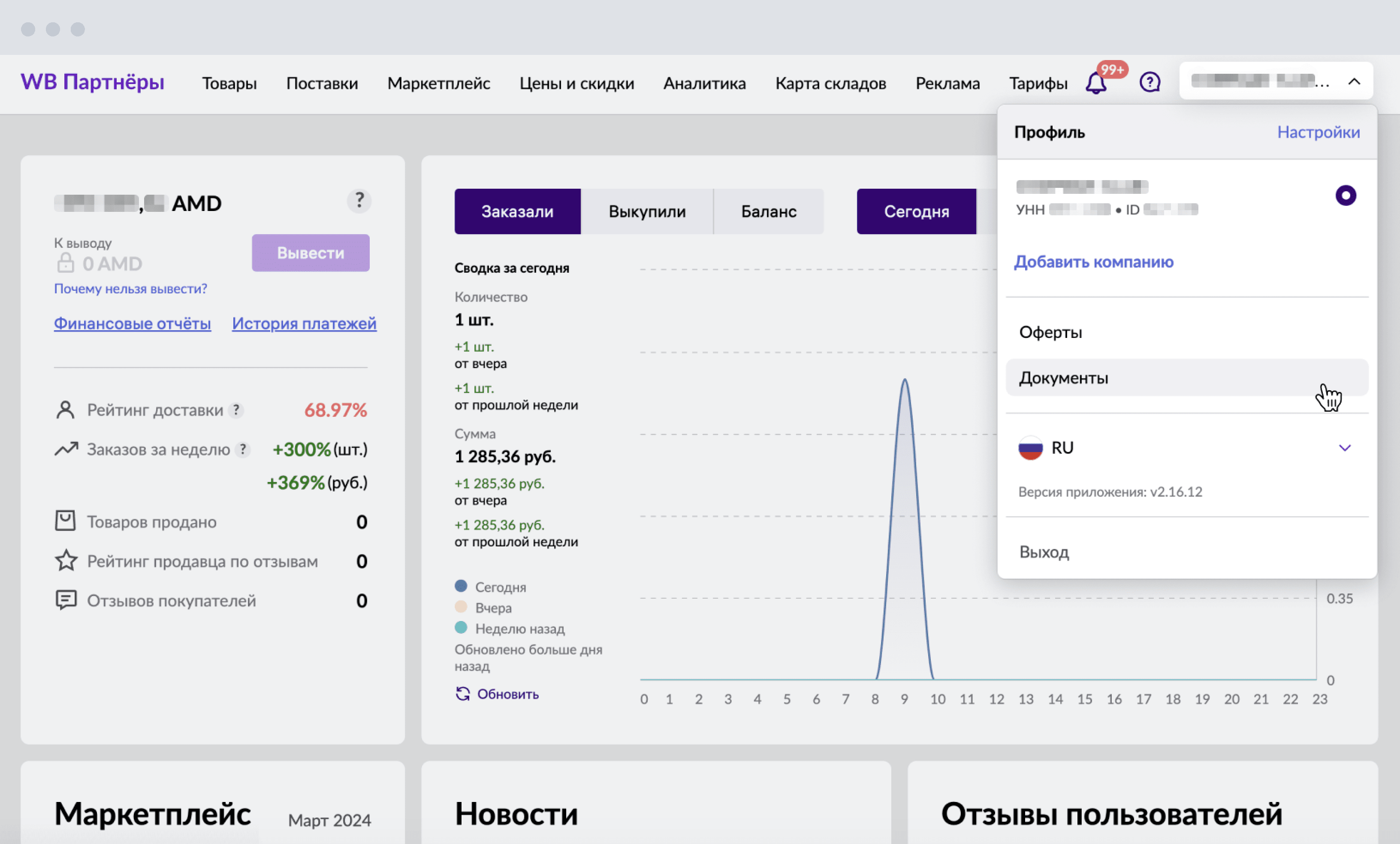Click the Неделю назад legend color dot
This screenshot has height=844, width=1400.
[x=461, y=627]
